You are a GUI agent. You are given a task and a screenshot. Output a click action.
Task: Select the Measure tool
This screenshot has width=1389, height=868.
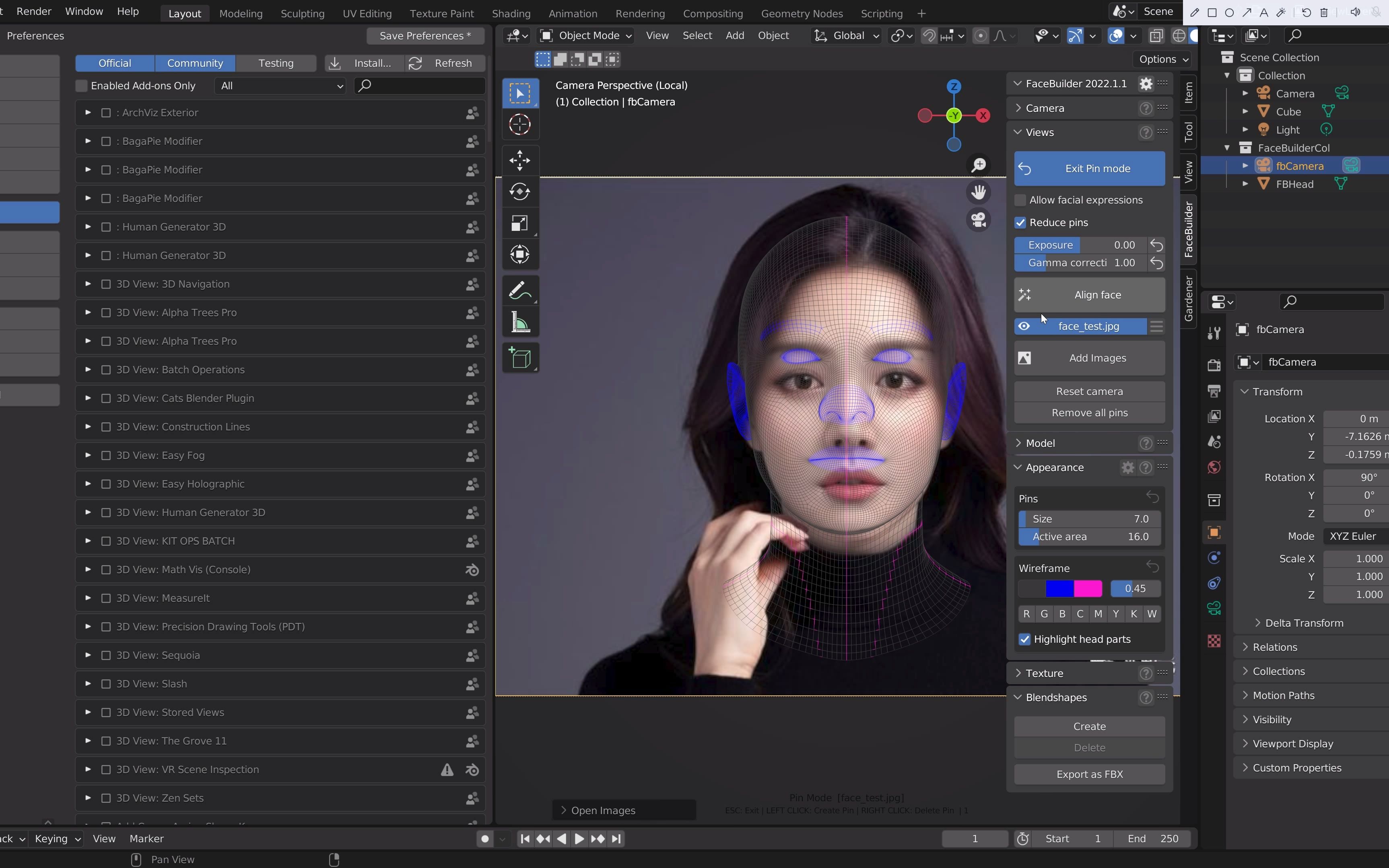[x=519, y=321]
